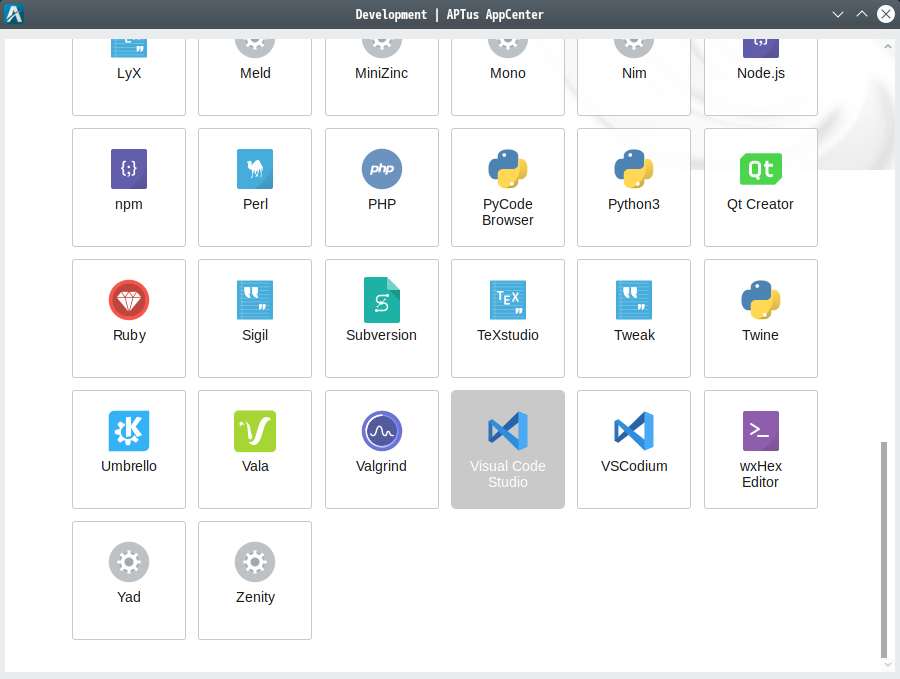Select the Zenity app tile

coord(255,580)
